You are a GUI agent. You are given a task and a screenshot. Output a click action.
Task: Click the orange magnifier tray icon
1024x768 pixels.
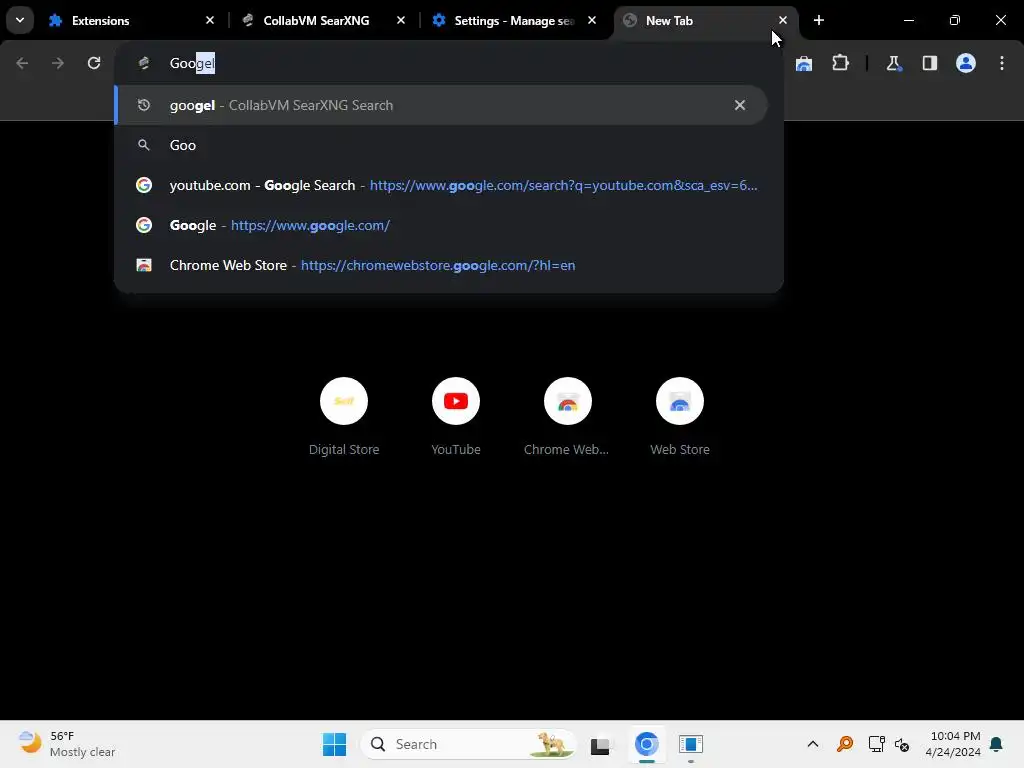[x=844, y=744]
